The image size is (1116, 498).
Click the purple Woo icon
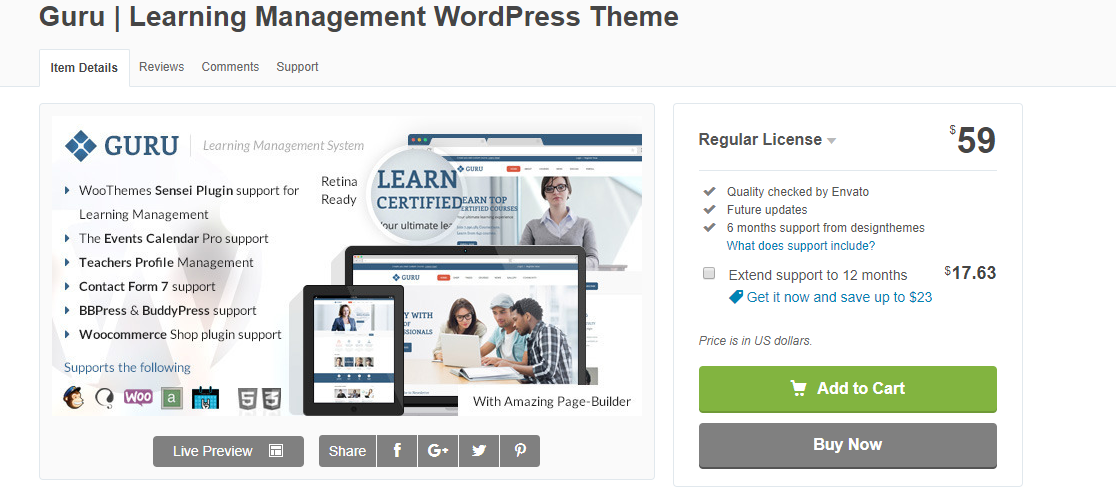click(138, 397)
